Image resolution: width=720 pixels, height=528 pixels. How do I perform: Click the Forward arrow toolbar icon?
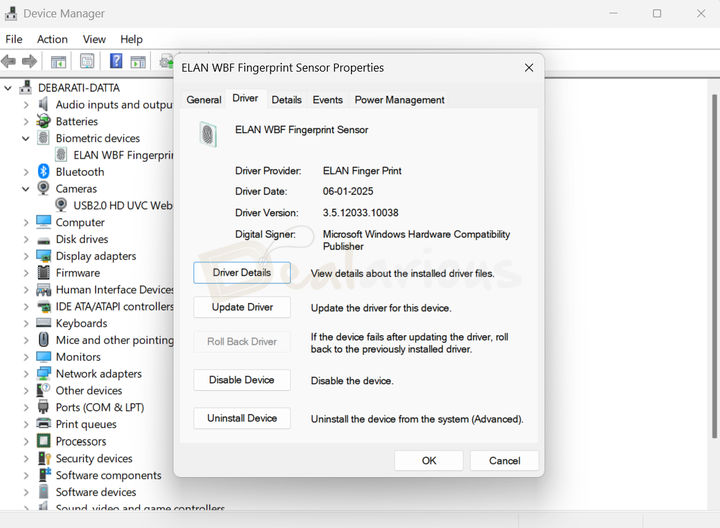tap(29, 61)
